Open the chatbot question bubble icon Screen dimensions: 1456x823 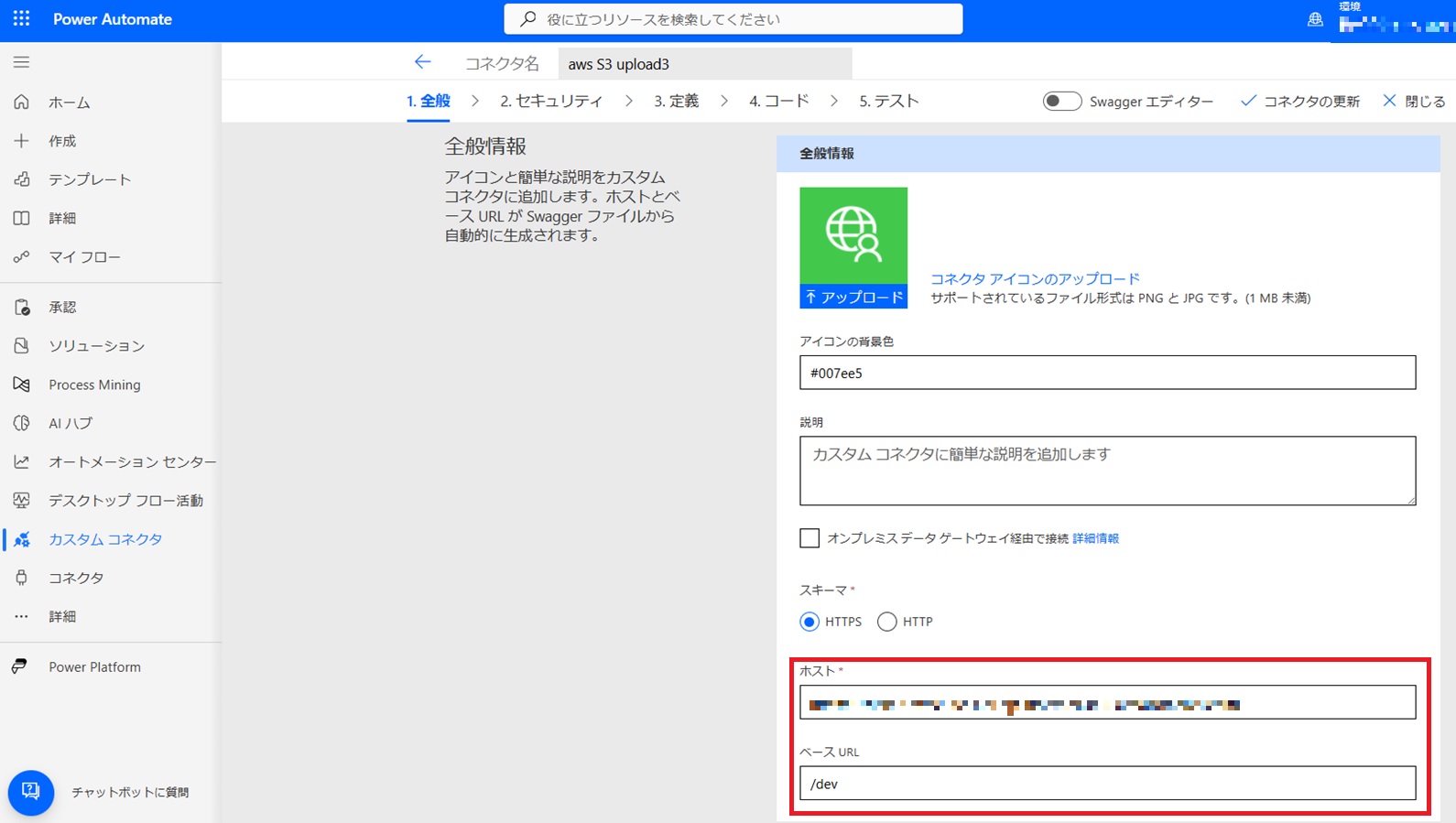[x=30, y=792]
